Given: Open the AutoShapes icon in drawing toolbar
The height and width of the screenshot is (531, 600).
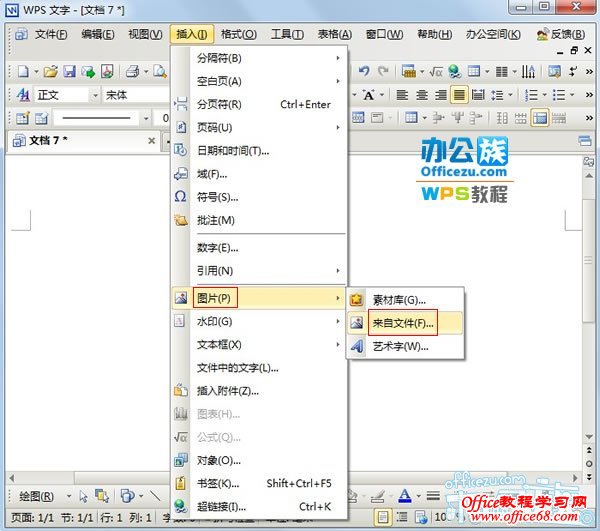Looking at the screenshot, I should (x=127, y=496).
